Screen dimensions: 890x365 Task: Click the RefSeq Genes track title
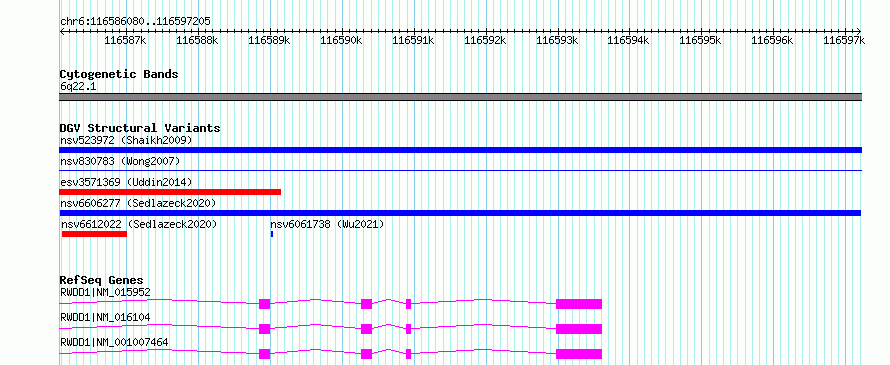click(x=101, y=280)
